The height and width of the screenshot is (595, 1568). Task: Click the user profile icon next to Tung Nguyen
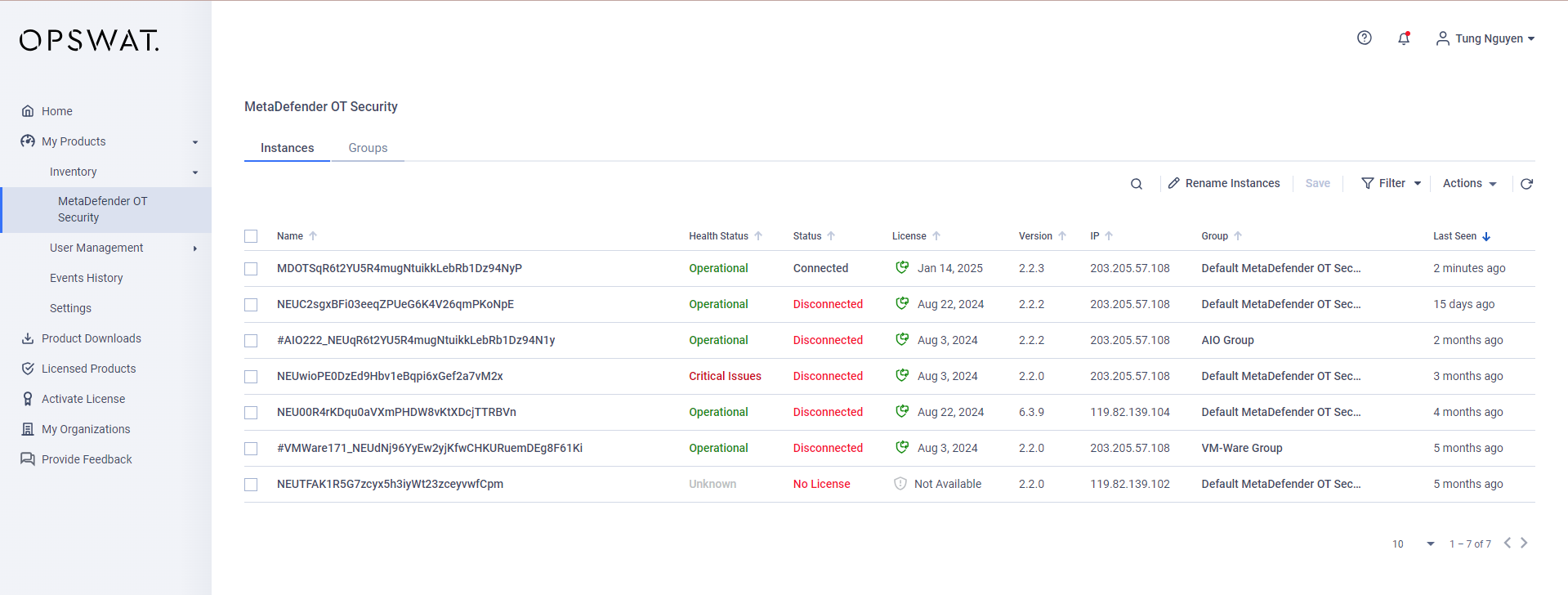[1442, 38]
